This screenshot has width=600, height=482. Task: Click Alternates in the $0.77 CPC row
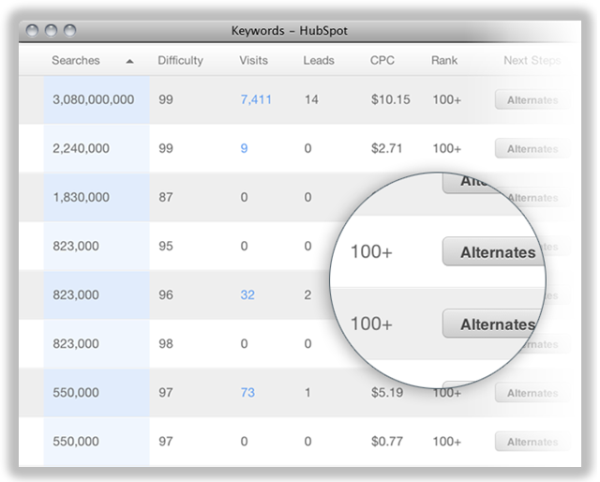point(530,442)
